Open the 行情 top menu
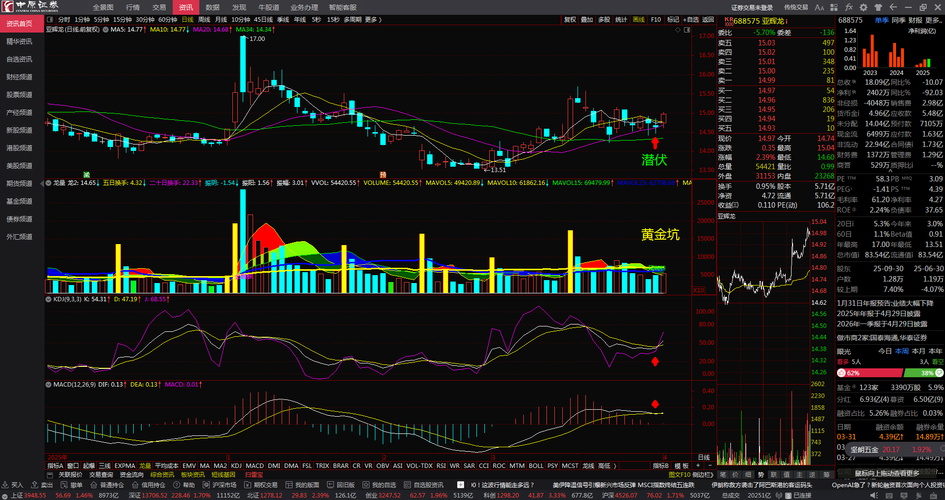The width and height of the screenshot is (945, 500). (x=133, y=7)
